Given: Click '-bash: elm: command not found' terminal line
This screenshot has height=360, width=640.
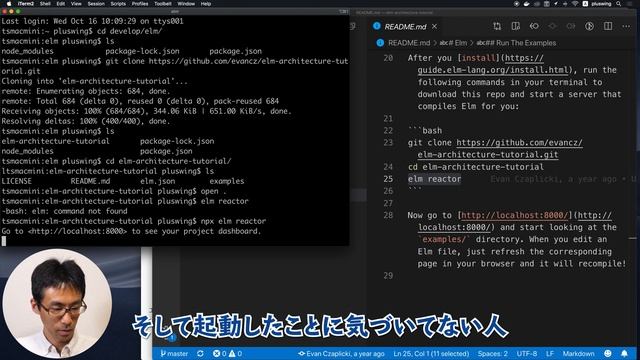Looking at the screenshot, I should pos(64,211).
